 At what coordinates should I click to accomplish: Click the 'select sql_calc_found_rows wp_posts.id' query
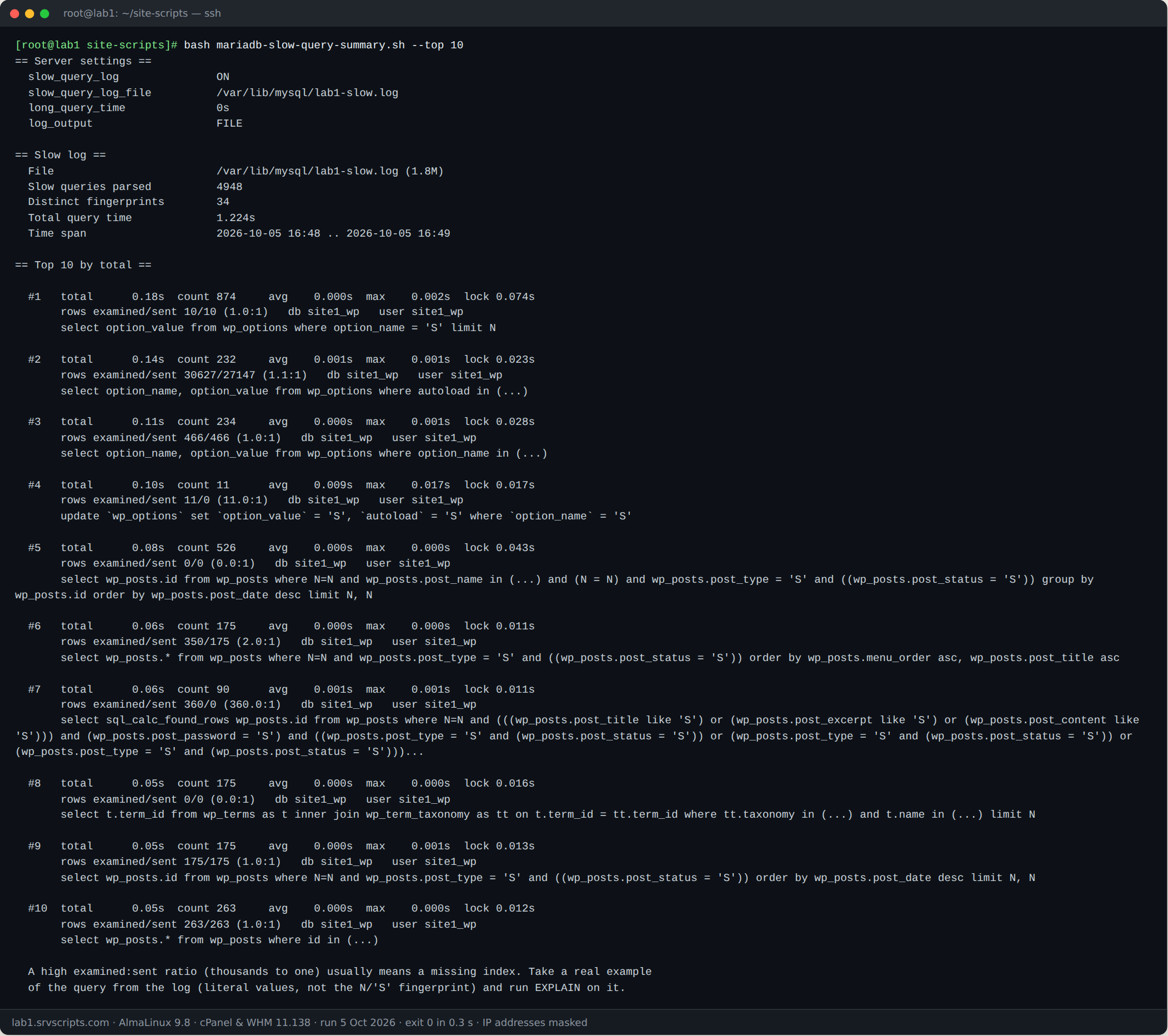coord(577,736)
